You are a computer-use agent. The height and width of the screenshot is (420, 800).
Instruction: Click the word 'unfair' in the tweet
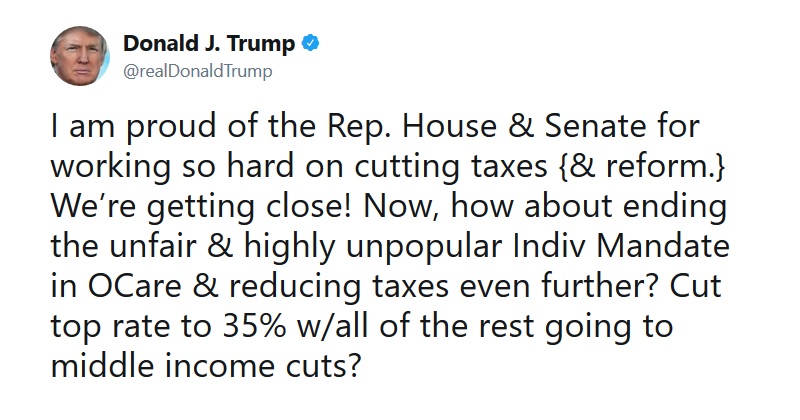(x=153, y=246)
